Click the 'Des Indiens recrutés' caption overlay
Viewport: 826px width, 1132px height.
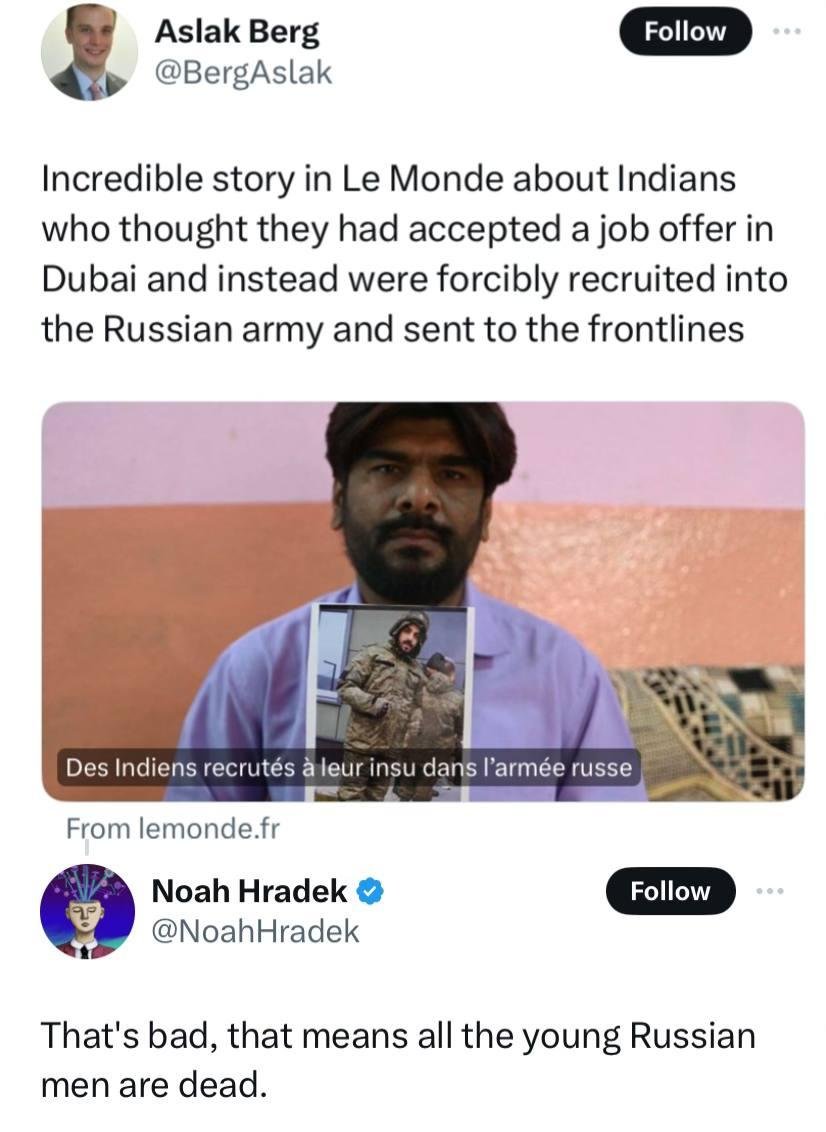pos(349,768)
